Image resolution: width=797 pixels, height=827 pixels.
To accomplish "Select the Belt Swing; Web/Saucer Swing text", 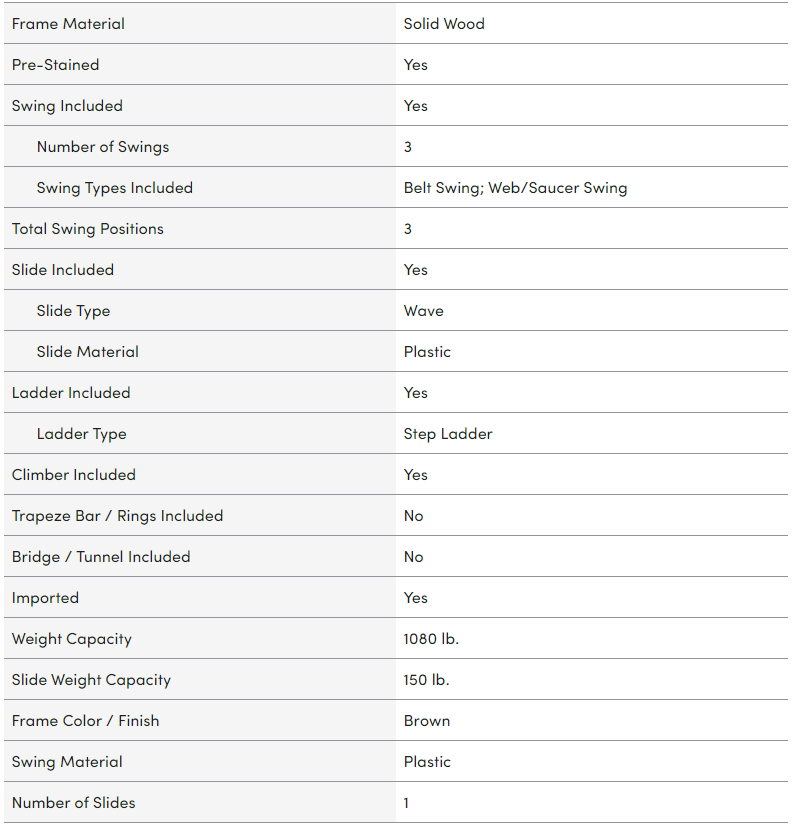I will (x=515, y=188).
